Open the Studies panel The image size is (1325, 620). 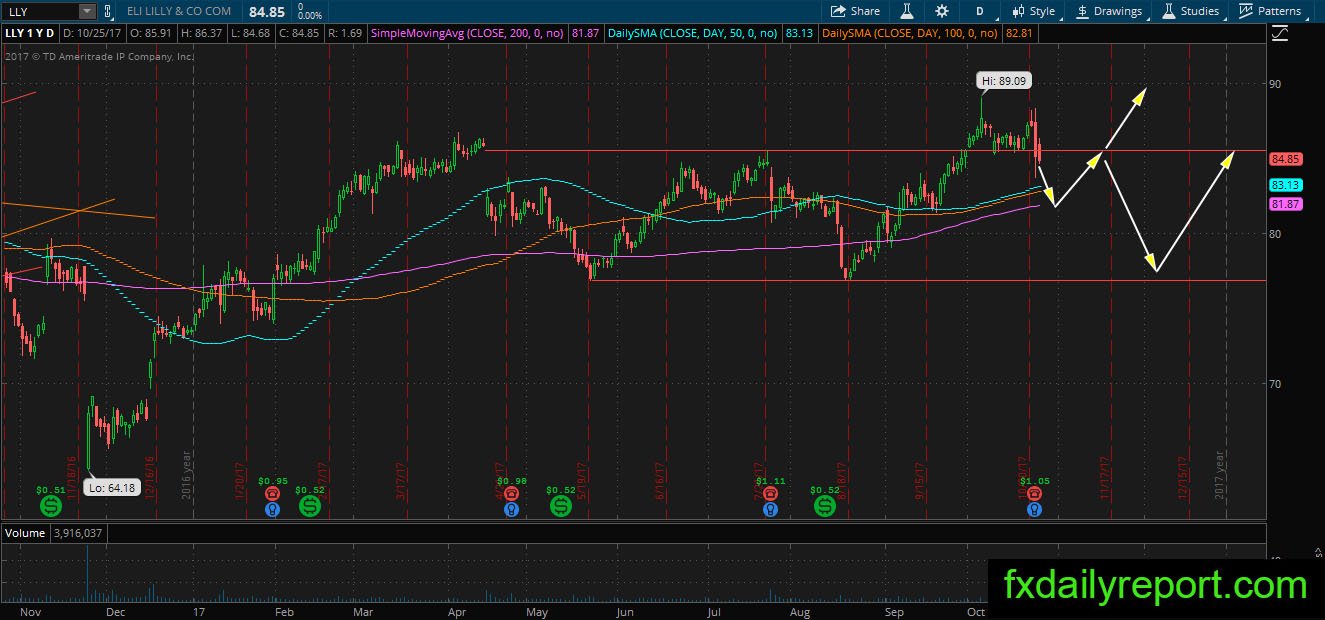coord(1190,11)
